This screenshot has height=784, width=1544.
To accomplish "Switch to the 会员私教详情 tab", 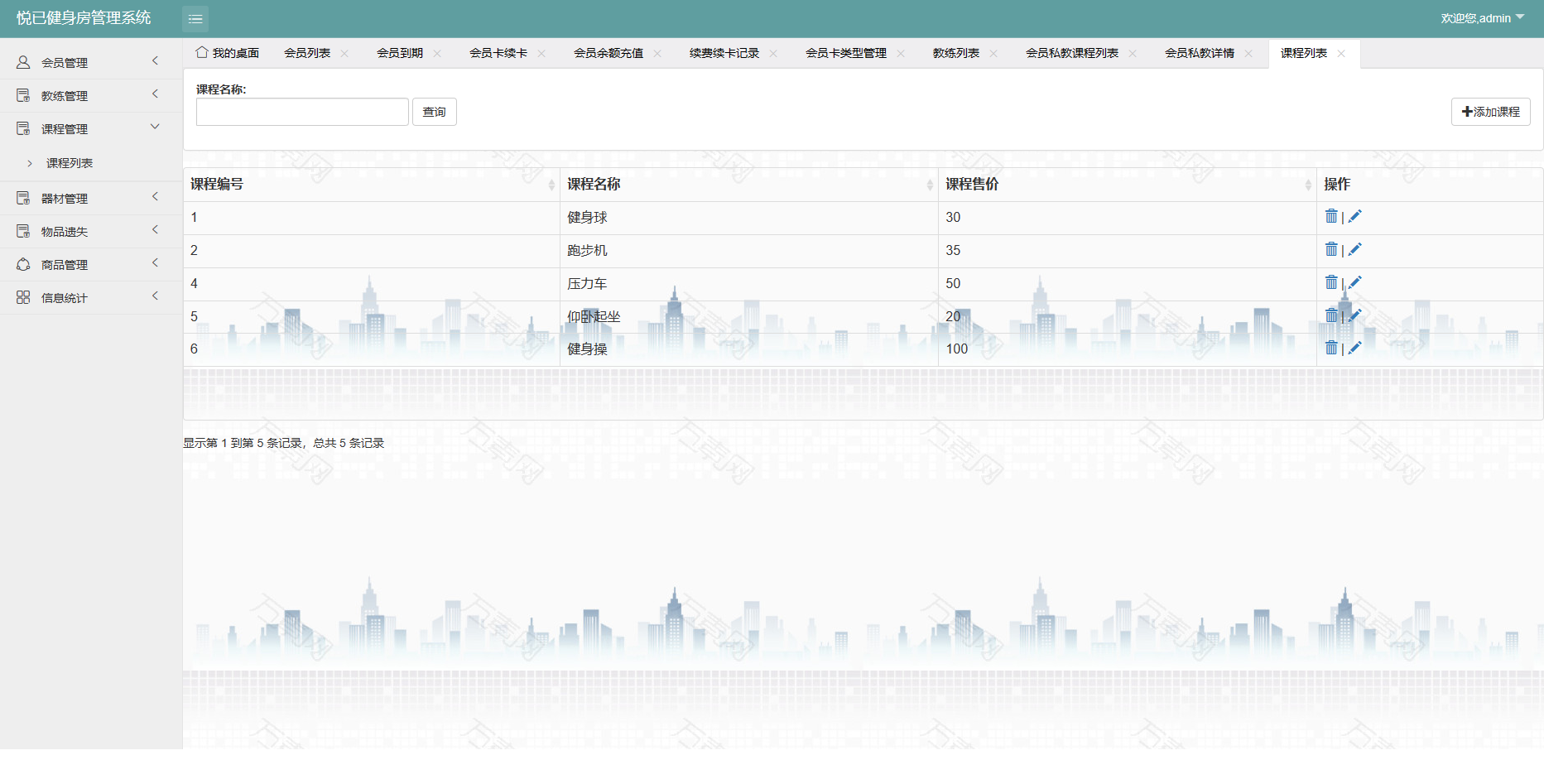I will click(x=1199, y=53).
